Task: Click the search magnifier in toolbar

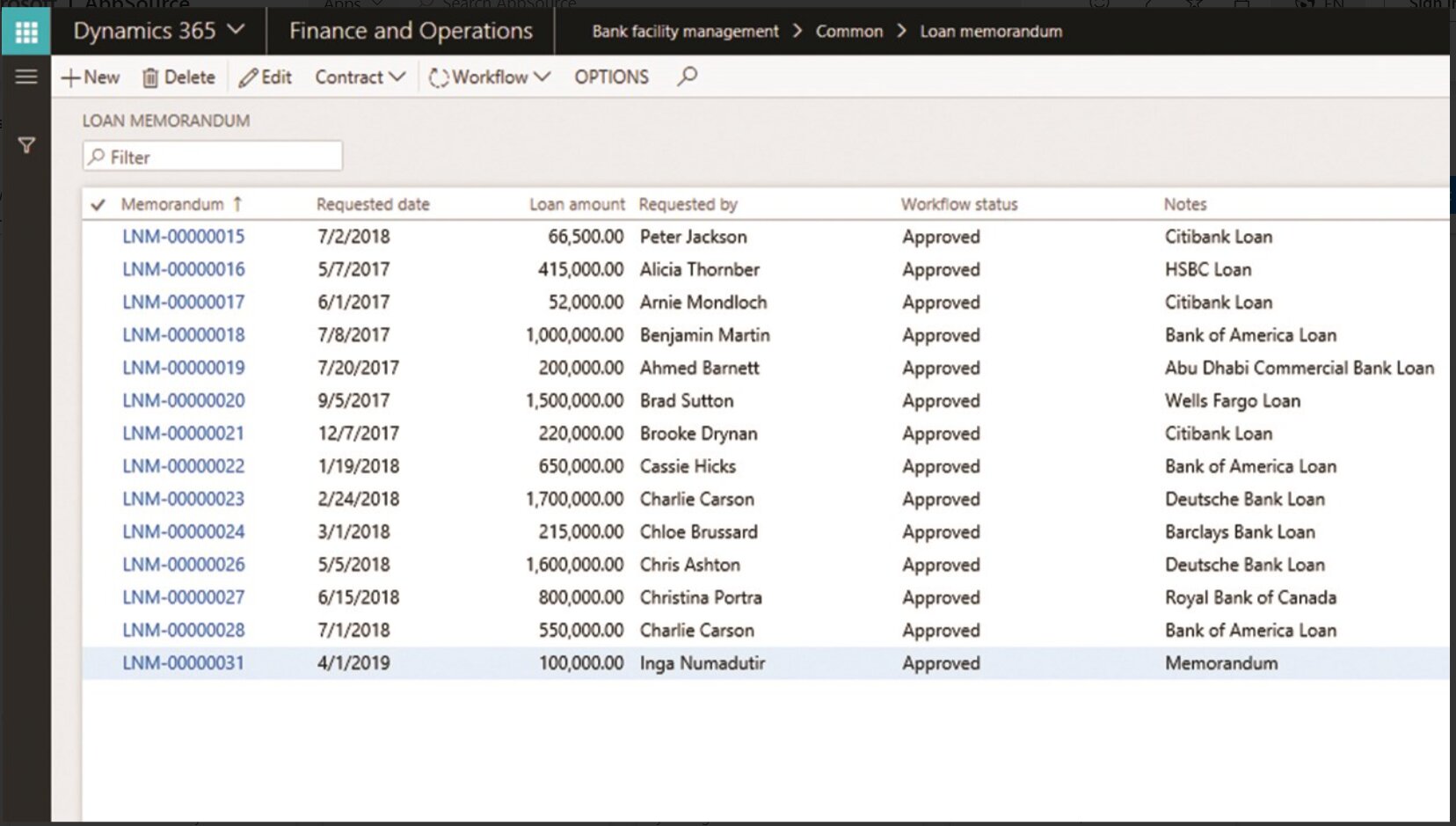Action: point(688,77)
